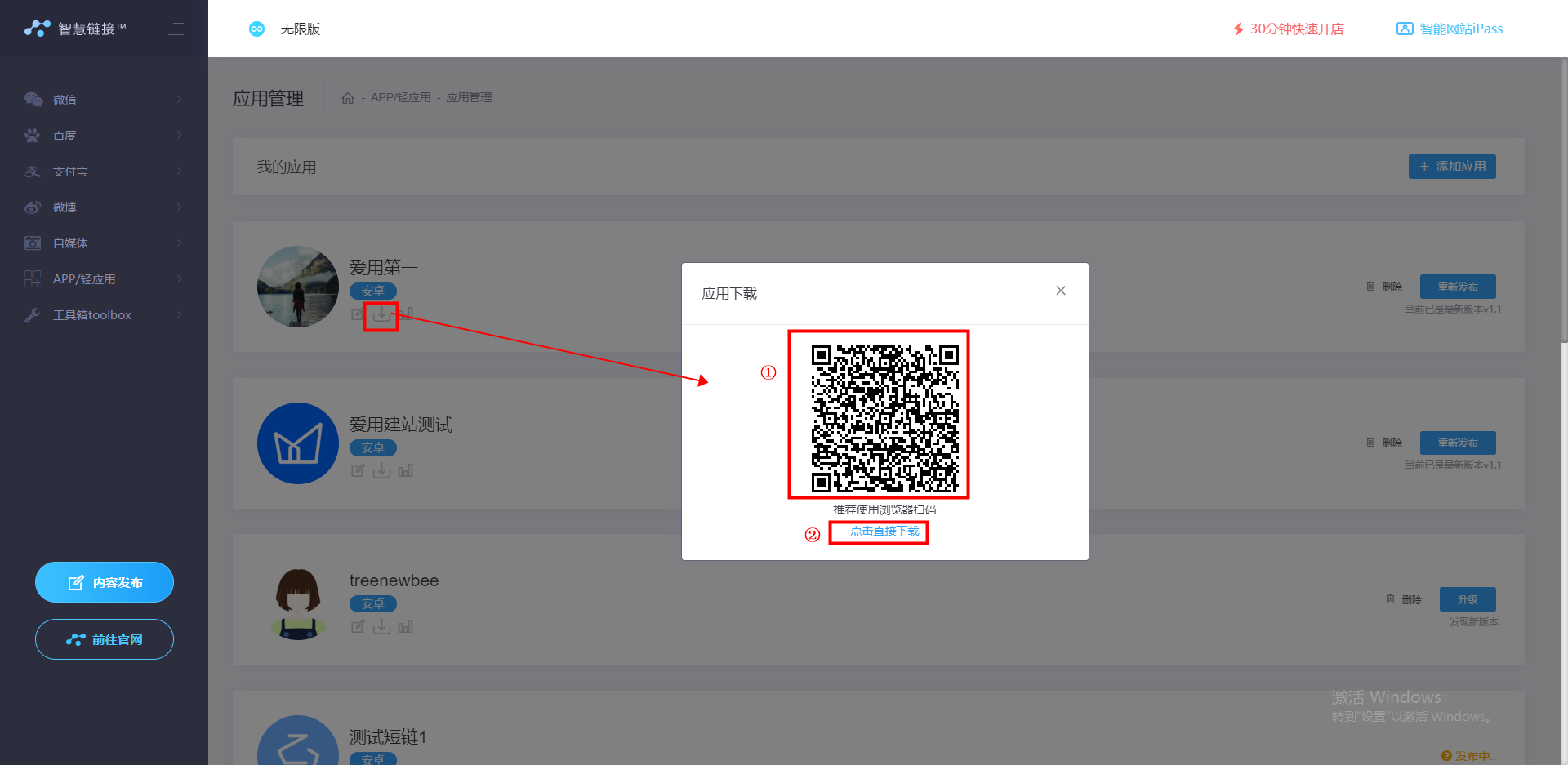Screen dimensions: 1568x765
Task: Click the Baidu paw icon
Action: (x=33, y=136)
